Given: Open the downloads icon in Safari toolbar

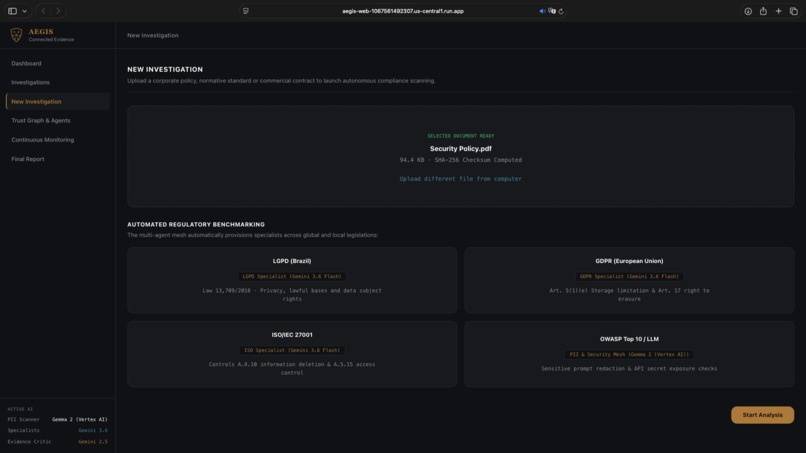Looking at the screenshot, I should (748, 11).
